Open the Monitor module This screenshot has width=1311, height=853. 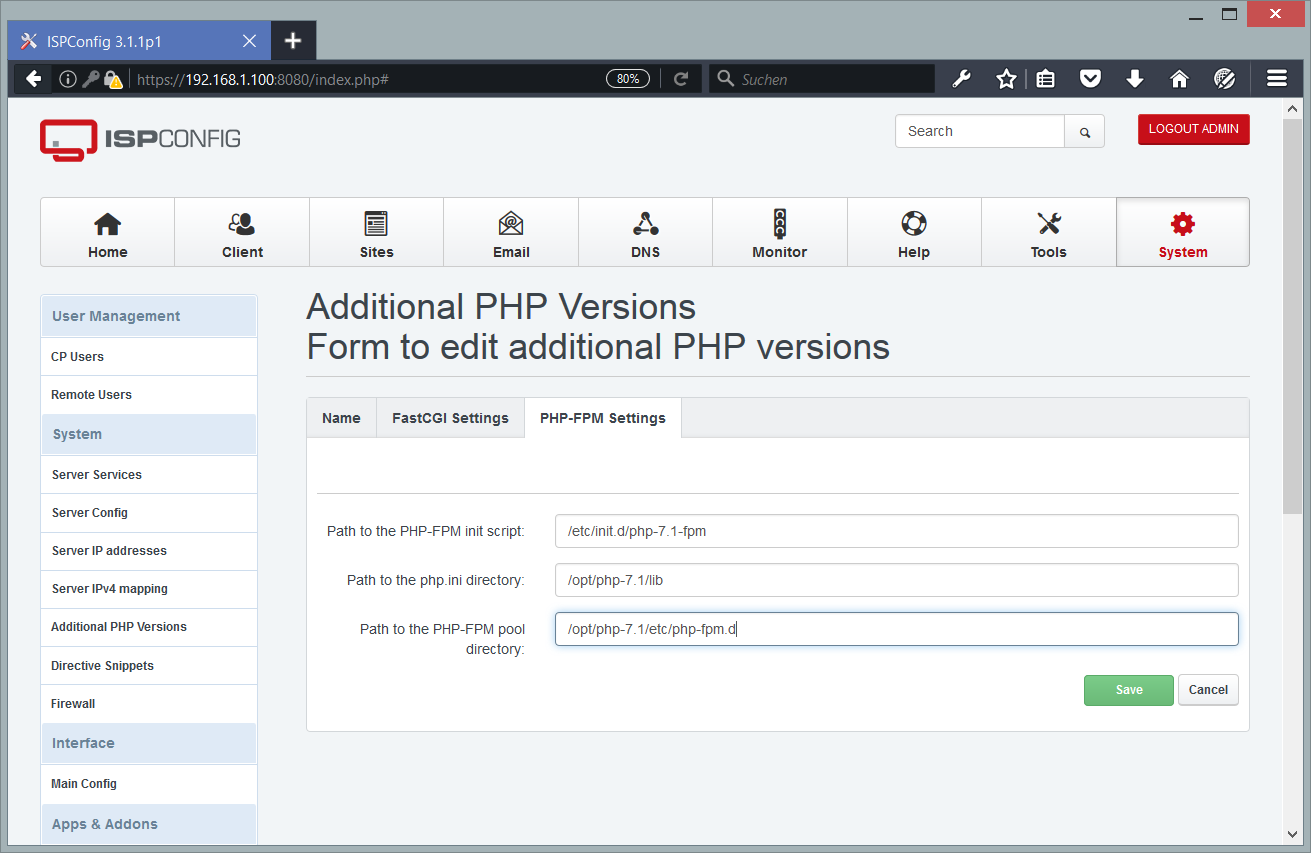point(779,232)
